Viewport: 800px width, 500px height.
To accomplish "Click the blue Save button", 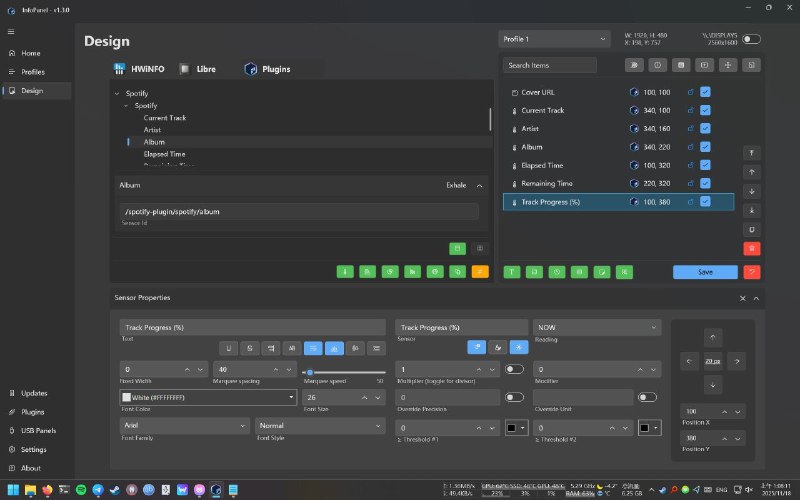I will click(x=705, y=271).
